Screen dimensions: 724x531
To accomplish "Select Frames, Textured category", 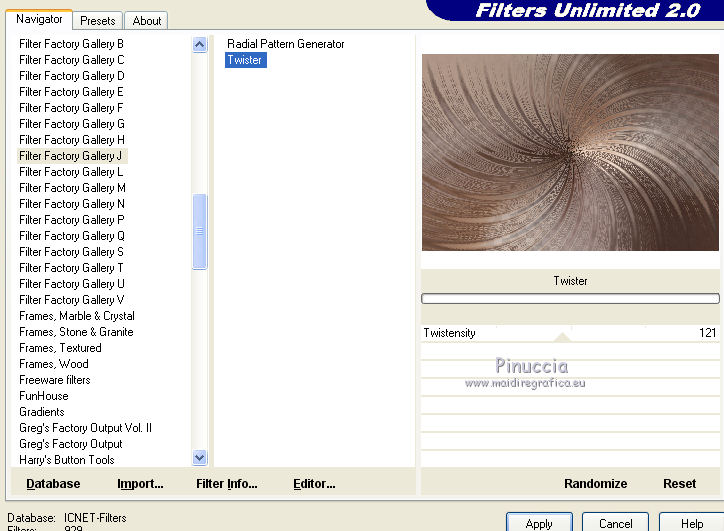I will point(60,348).
